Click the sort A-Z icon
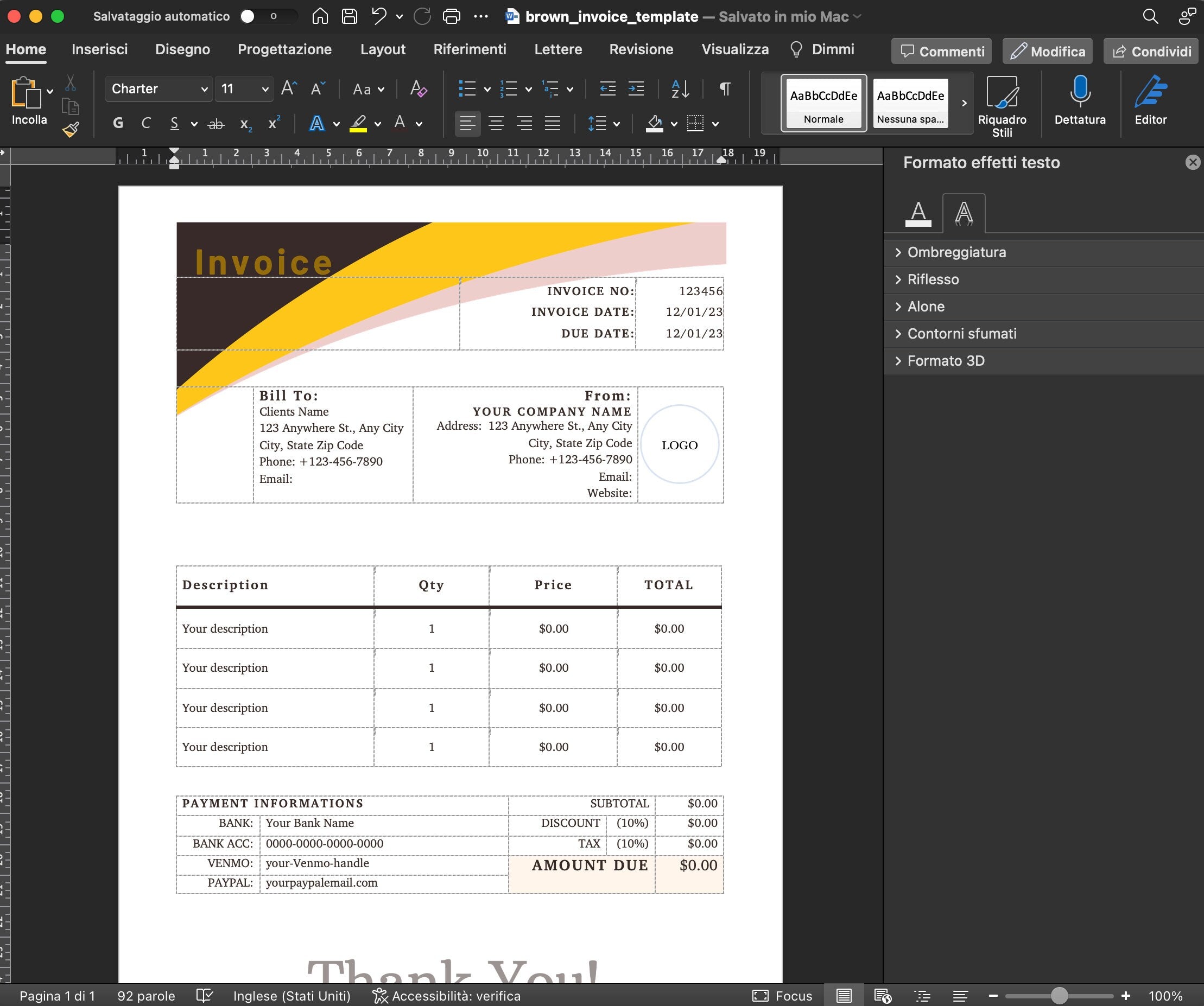The image size is (1204, 1006). pyautogui.click(x=680, y=89)
